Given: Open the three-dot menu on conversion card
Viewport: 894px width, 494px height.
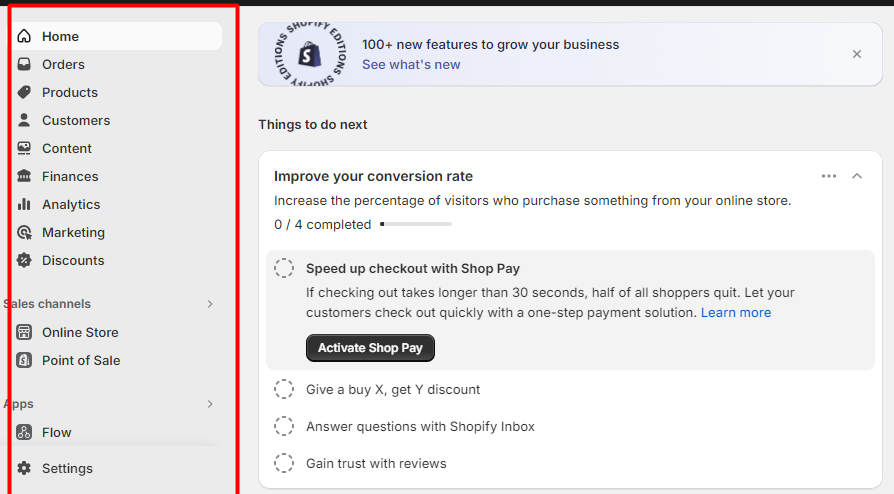Looking at the screenshot, I should point(829,176).
